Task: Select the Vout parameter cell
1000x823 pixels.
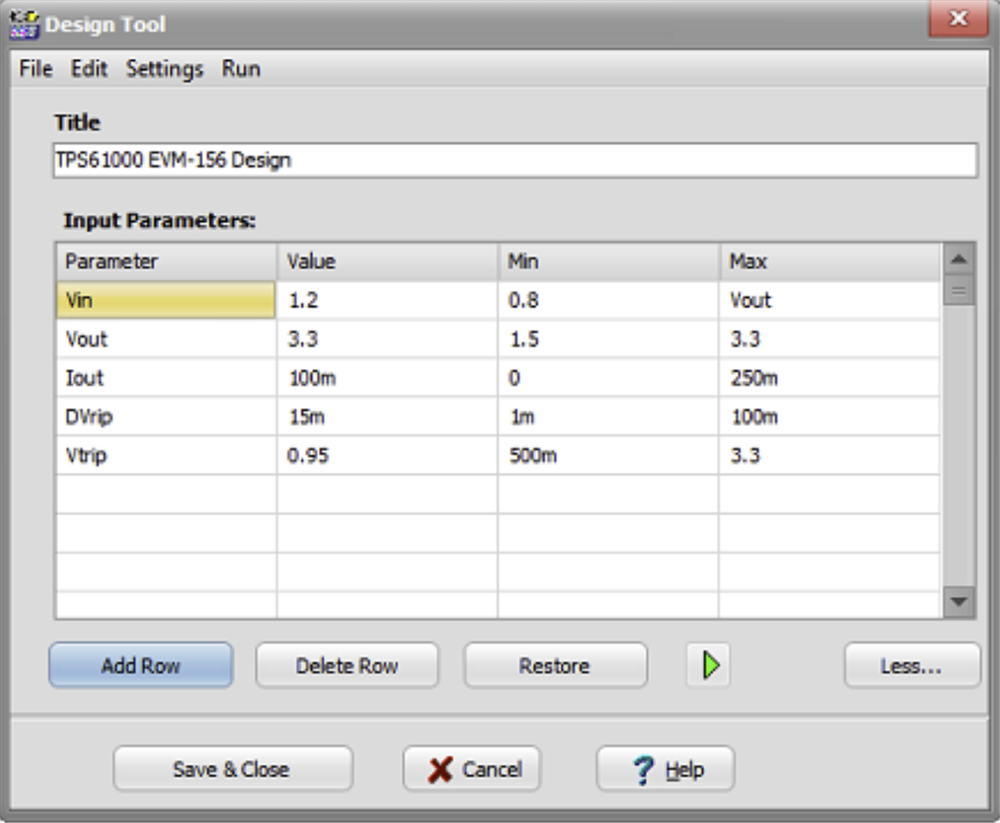Action: 166,339
